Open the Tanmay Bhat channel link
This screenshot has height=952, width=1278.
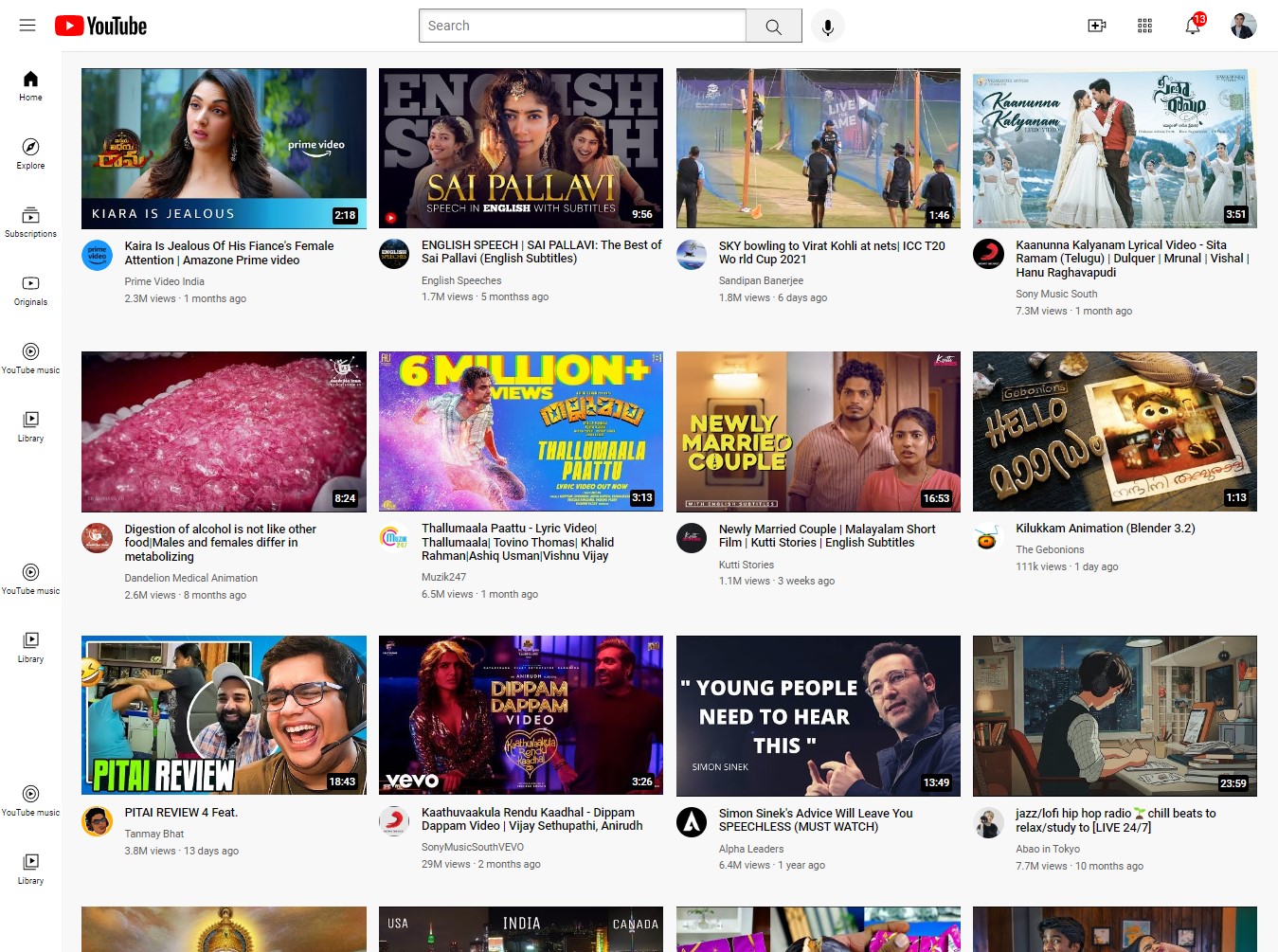pyautogui.click(x=153, y=834)
